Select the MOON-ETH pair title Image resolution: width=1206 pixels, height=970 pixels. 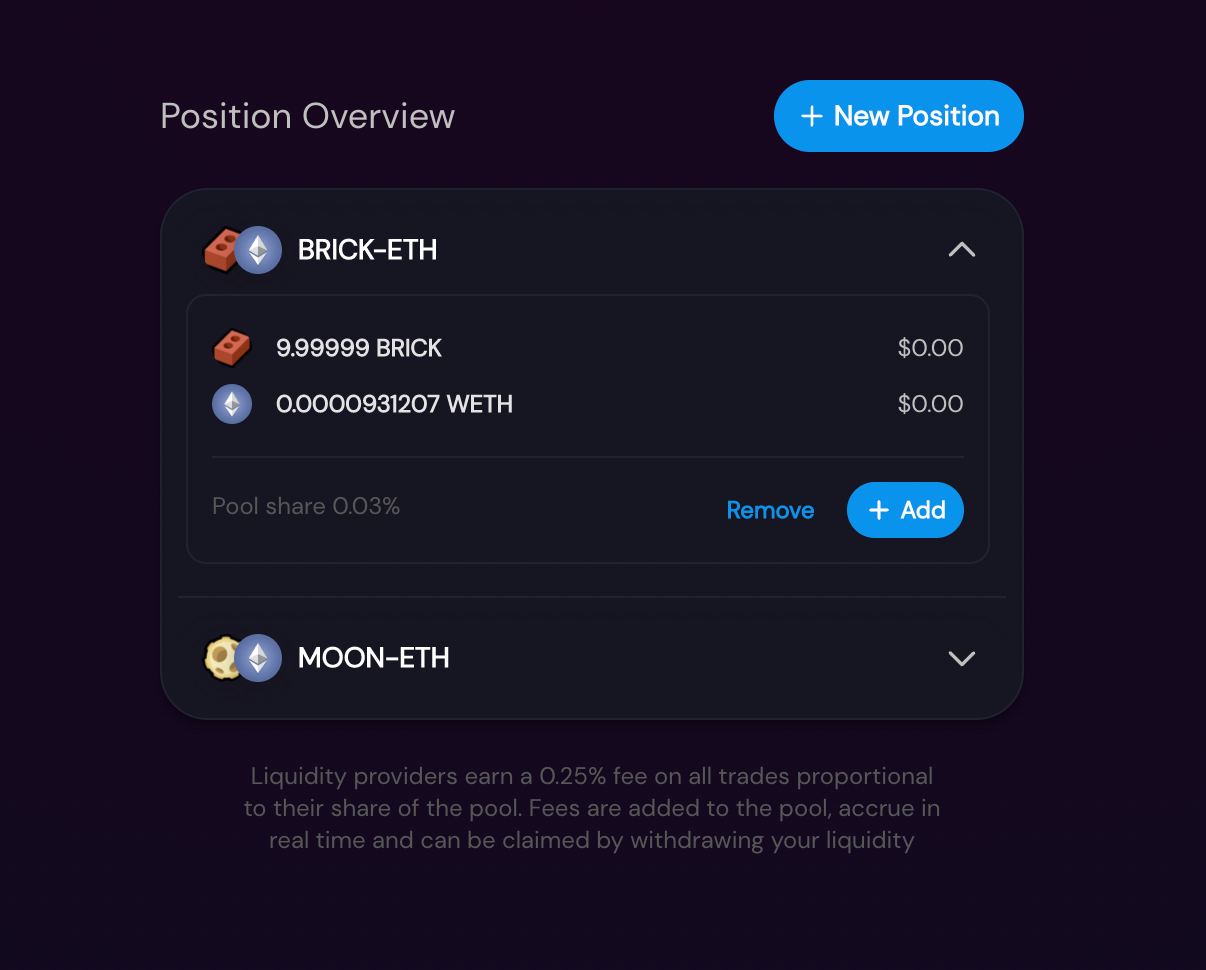[373, 658]
